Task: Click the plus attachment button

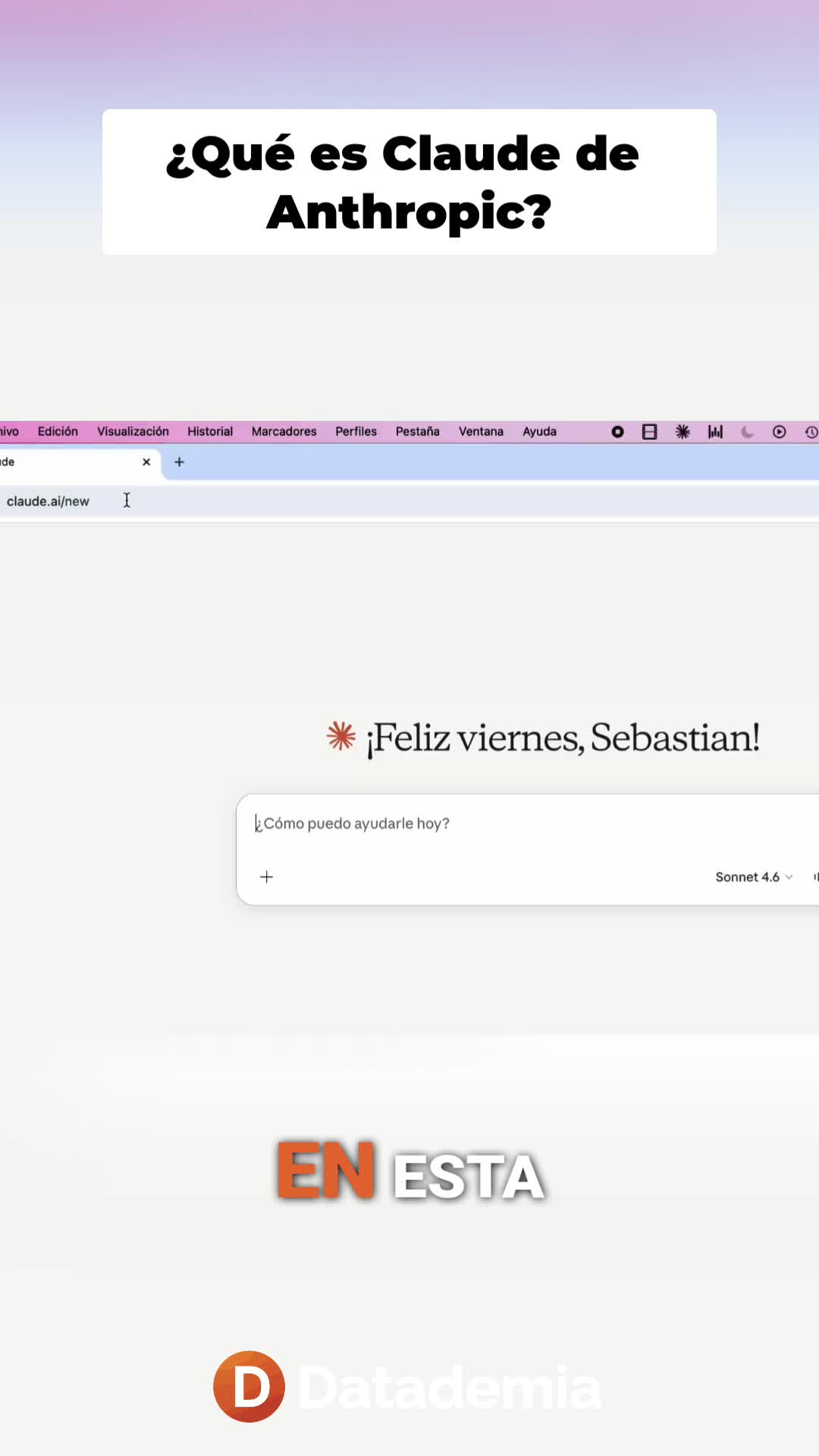Action: (266, 877)
